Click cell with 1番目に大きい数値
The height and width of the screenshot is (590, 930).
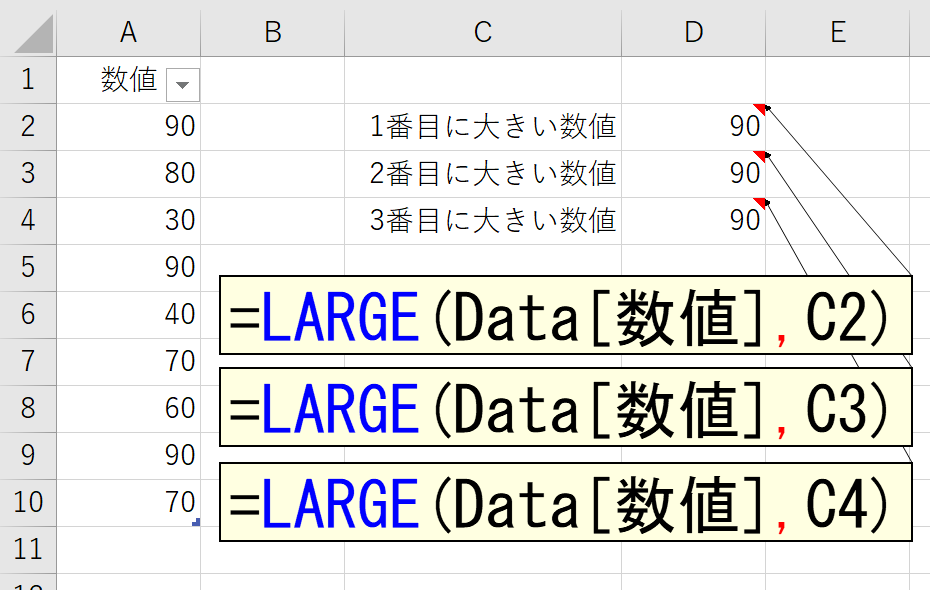click(x=483, y=127)
